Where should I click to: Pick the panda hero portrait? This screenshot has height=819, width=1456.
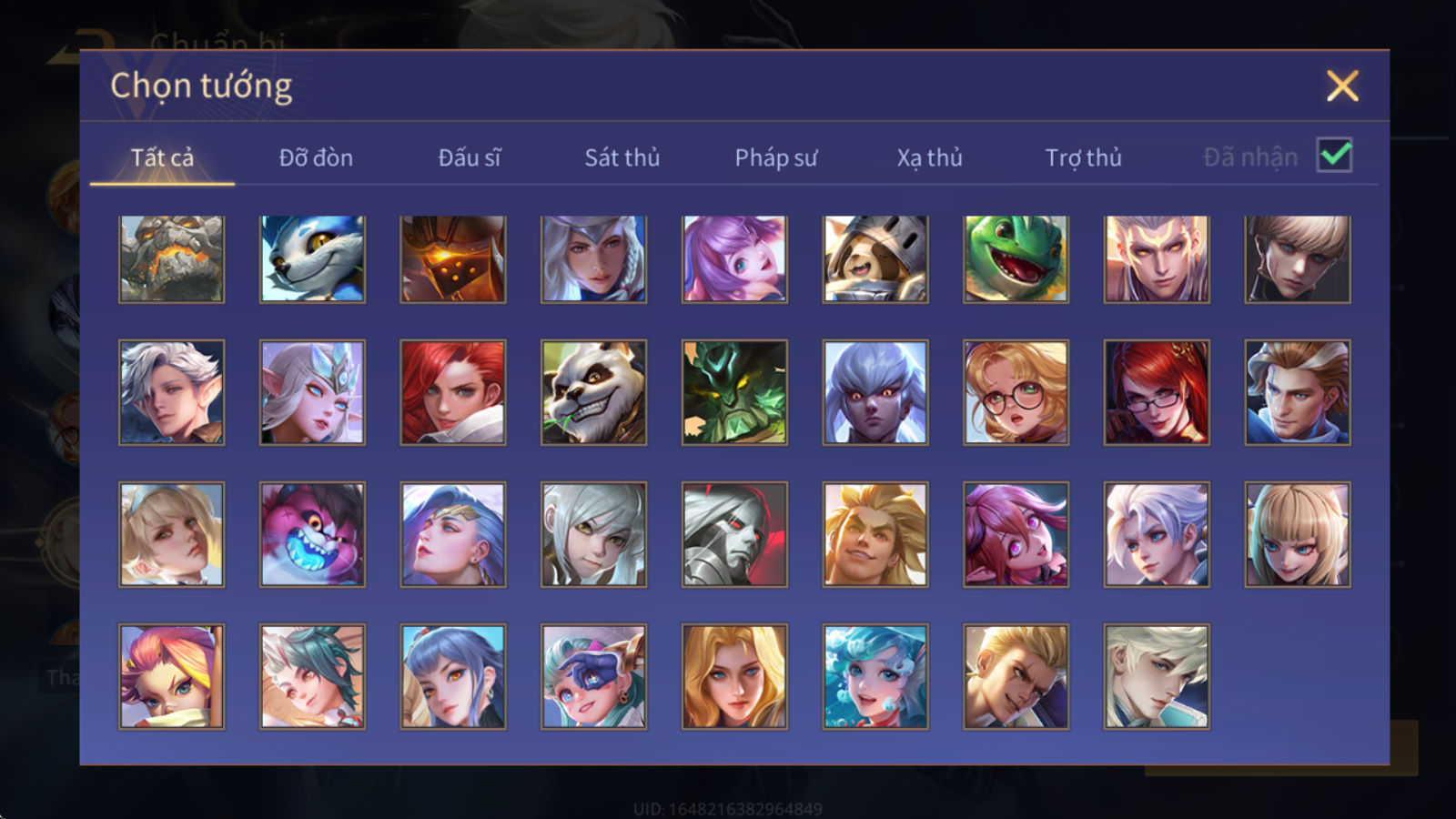[593, 392]
